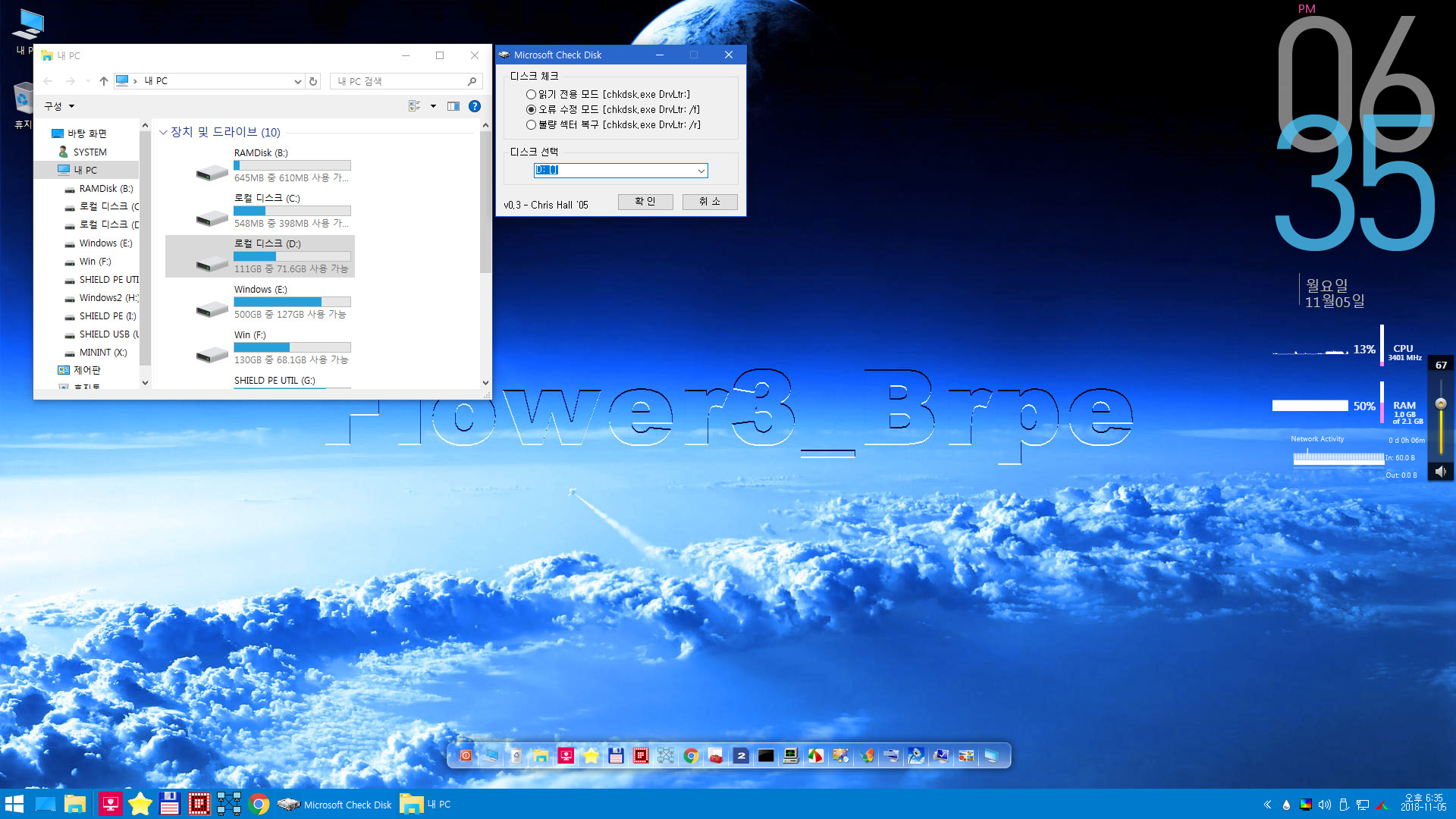
Task: Click the USB safely remove tray icon
Action: pos(1344,805)
